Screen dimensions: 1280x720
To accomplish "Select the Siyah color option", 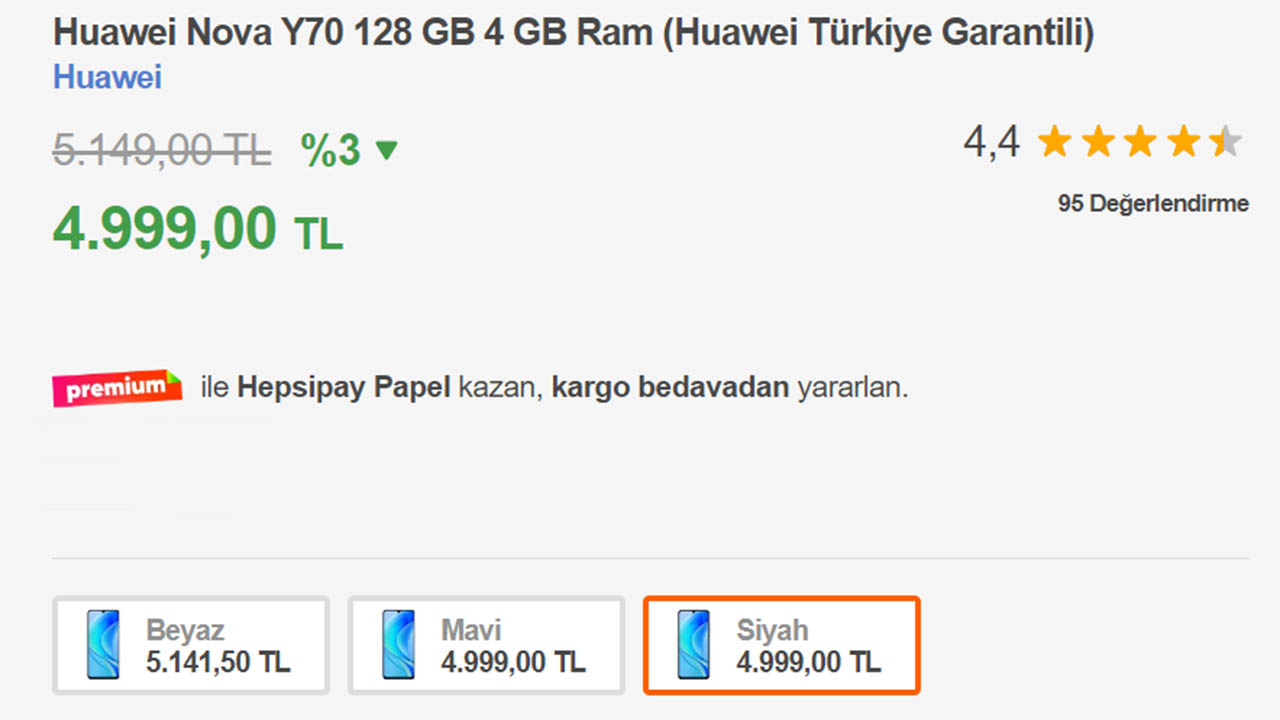I will point(782,644).
